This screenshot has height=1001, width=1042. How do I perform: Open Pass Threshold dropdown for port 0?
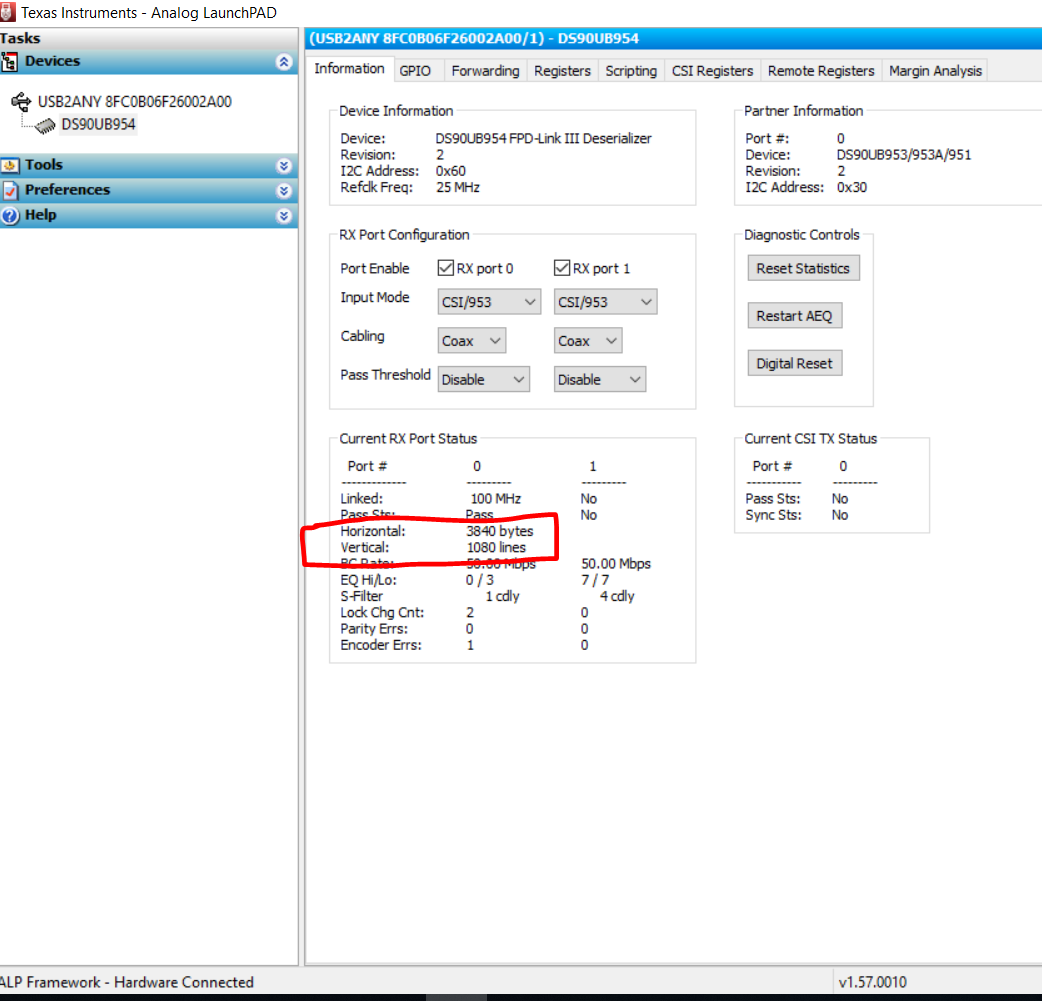point(484,379)
